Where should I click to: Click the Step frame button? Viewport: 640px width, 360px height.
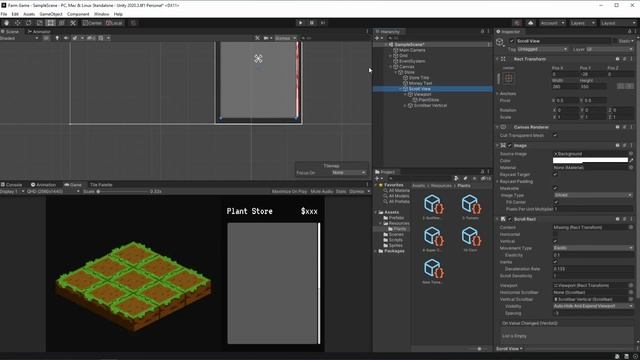pyautogui.click(x=322, y=23)
